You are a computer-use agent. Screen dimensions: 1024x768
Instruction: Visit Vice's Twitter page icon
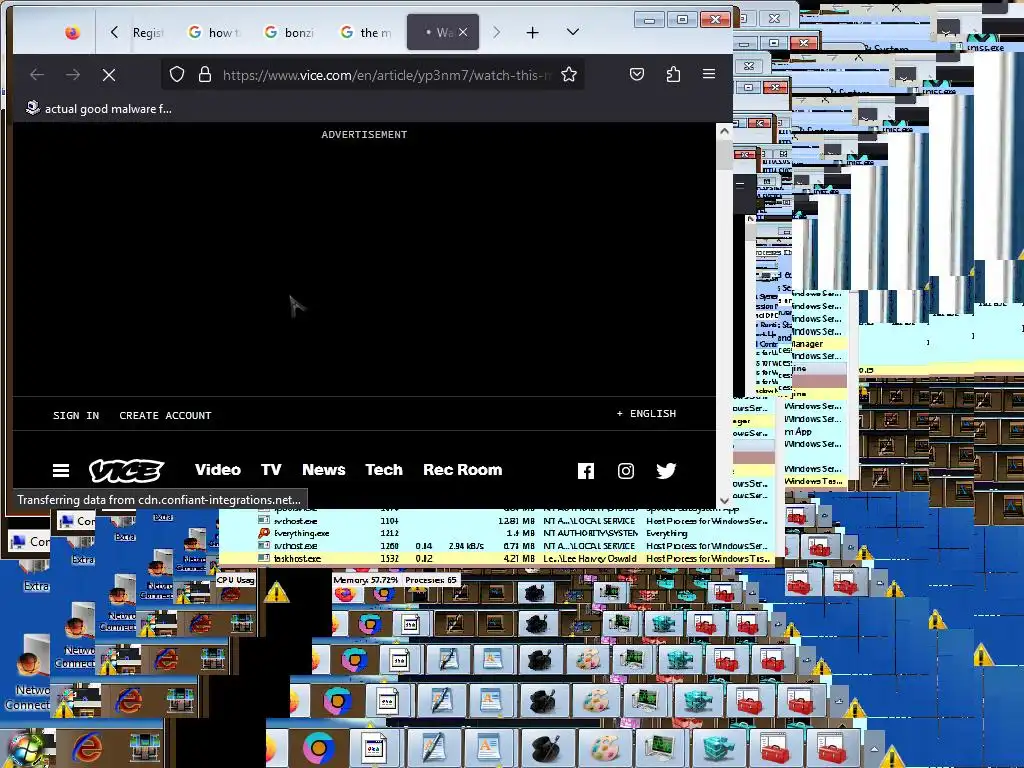coord(666,471)
